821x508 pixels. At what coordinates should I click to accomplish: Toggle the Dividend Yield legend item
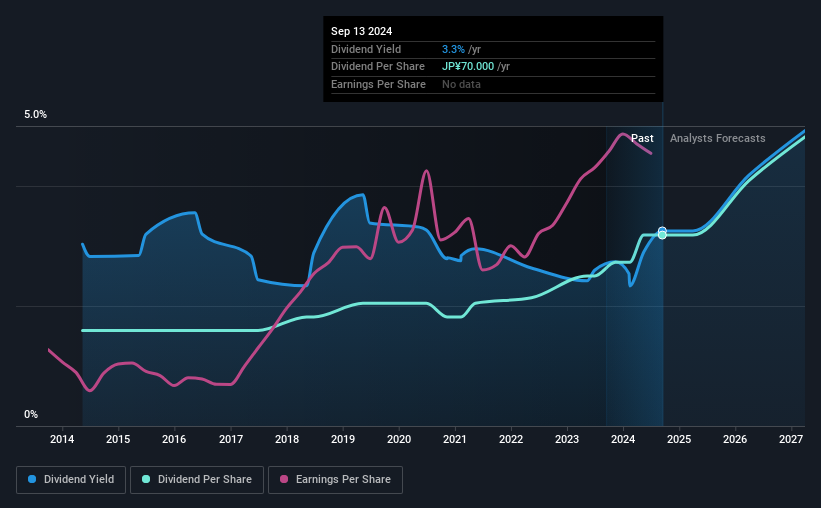(x=71, y=480)
